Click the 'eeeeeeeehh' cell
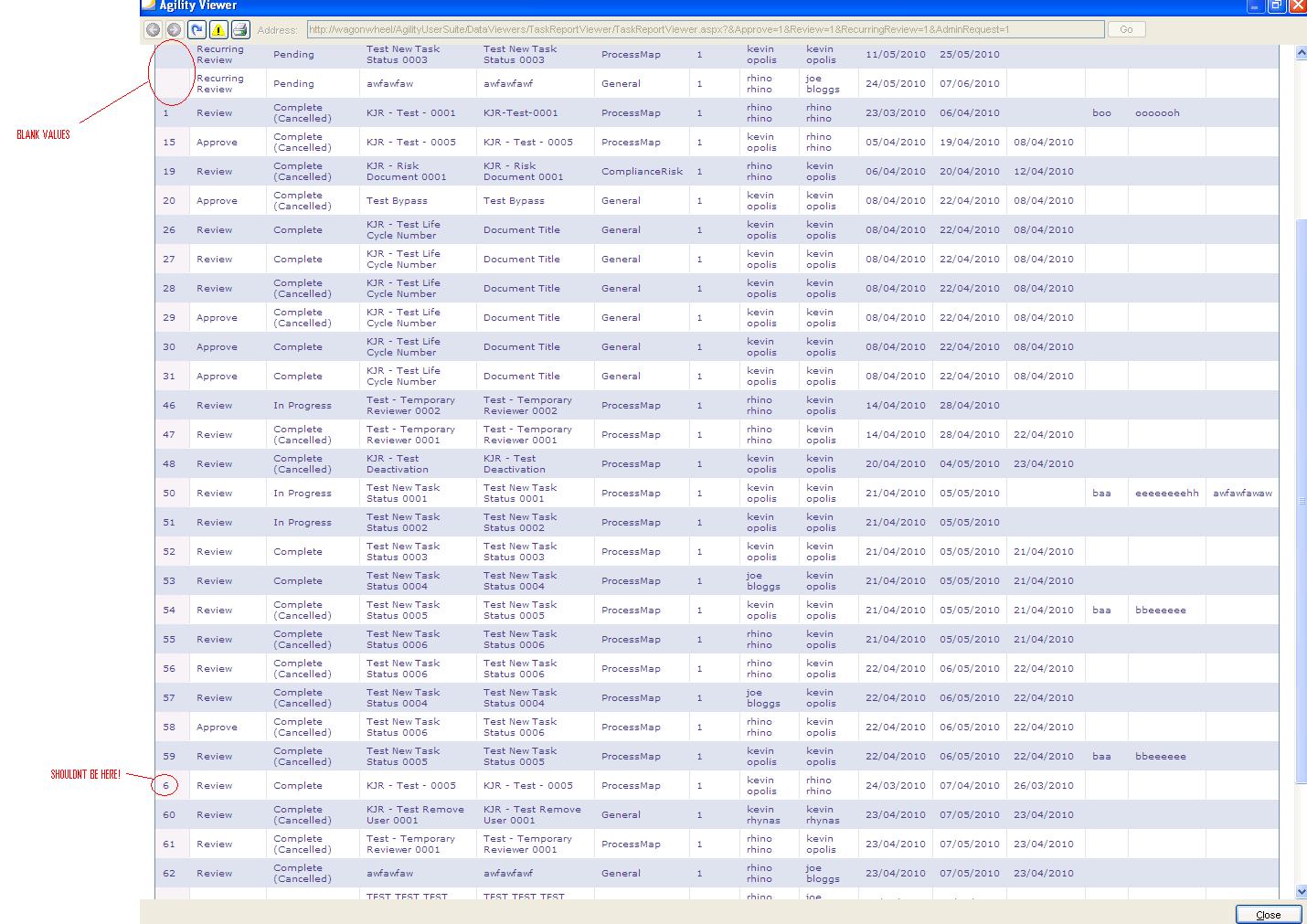The height and width of the screenshot is (924, 1307). click(1166, 494)
